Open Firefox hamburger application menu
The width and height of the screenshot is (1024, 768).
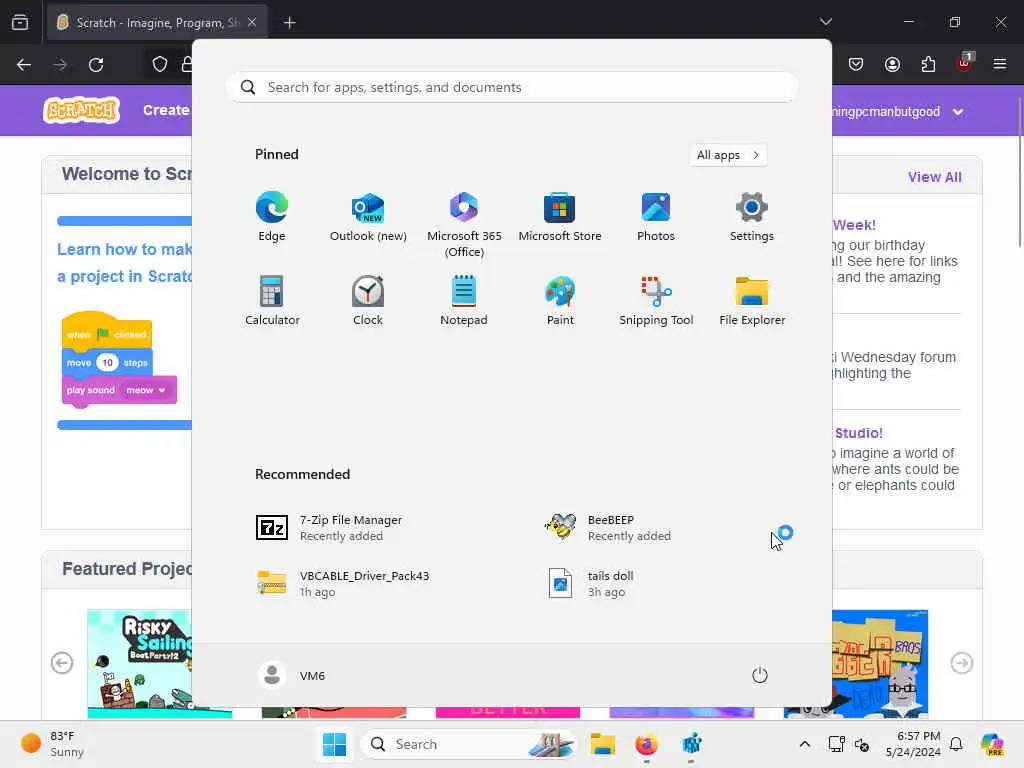(x=1000, y=64)
